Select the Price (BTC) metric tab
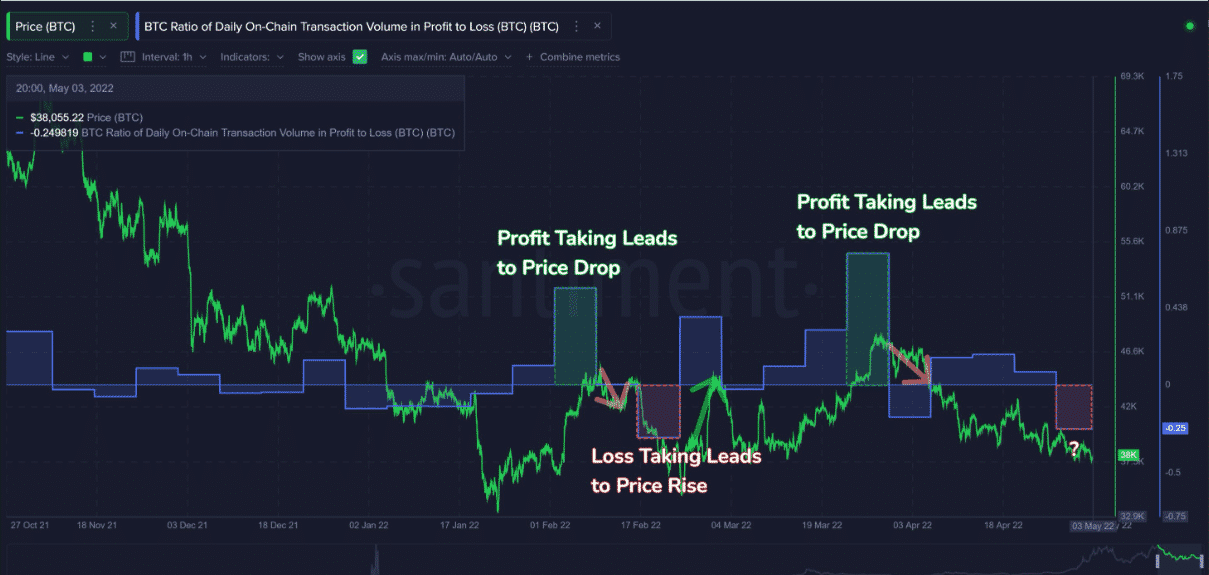The height and width of the screenshot is (575, 1209). [45, 26]
